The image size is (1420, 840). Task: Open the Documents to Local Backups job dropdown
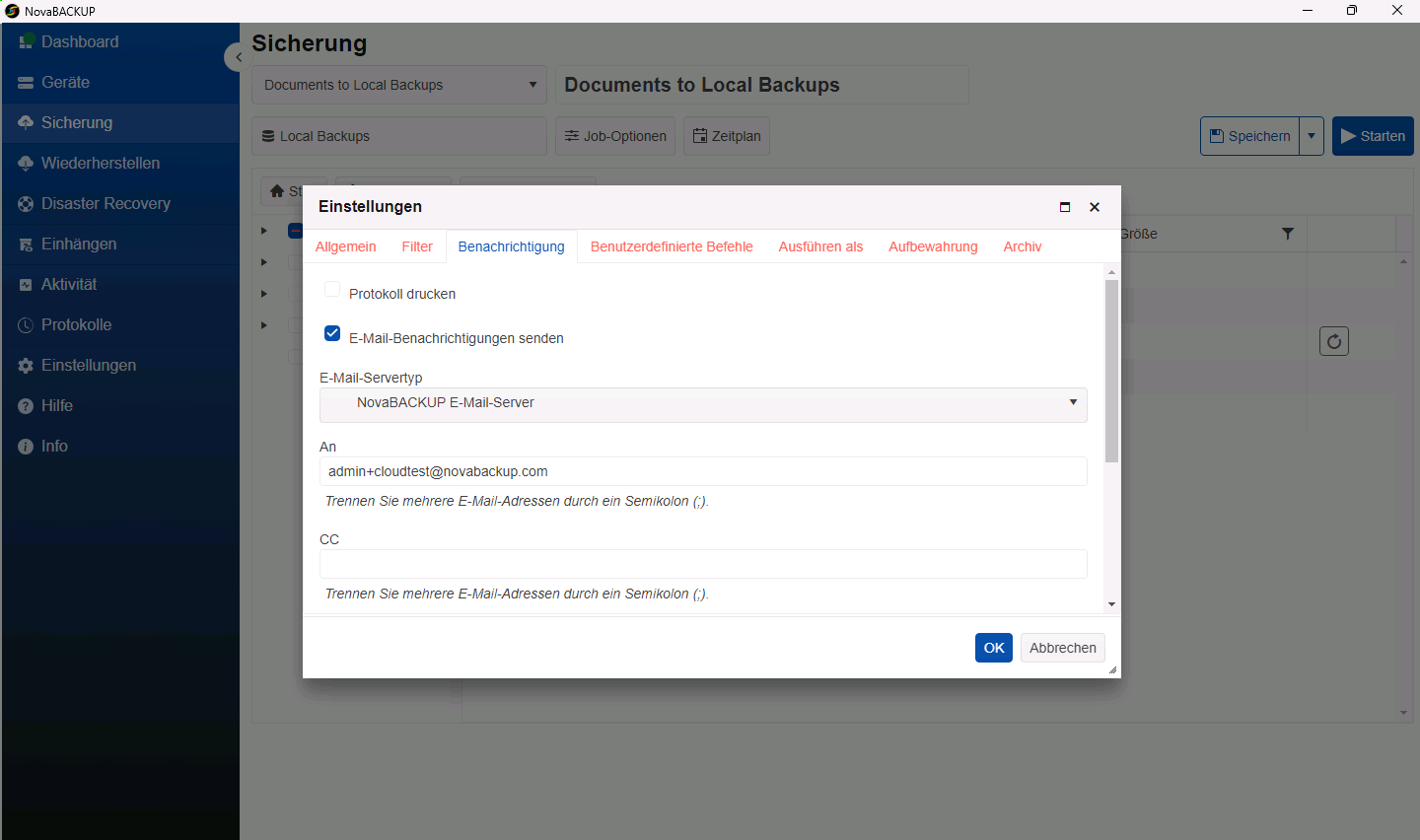coord(399,85)
